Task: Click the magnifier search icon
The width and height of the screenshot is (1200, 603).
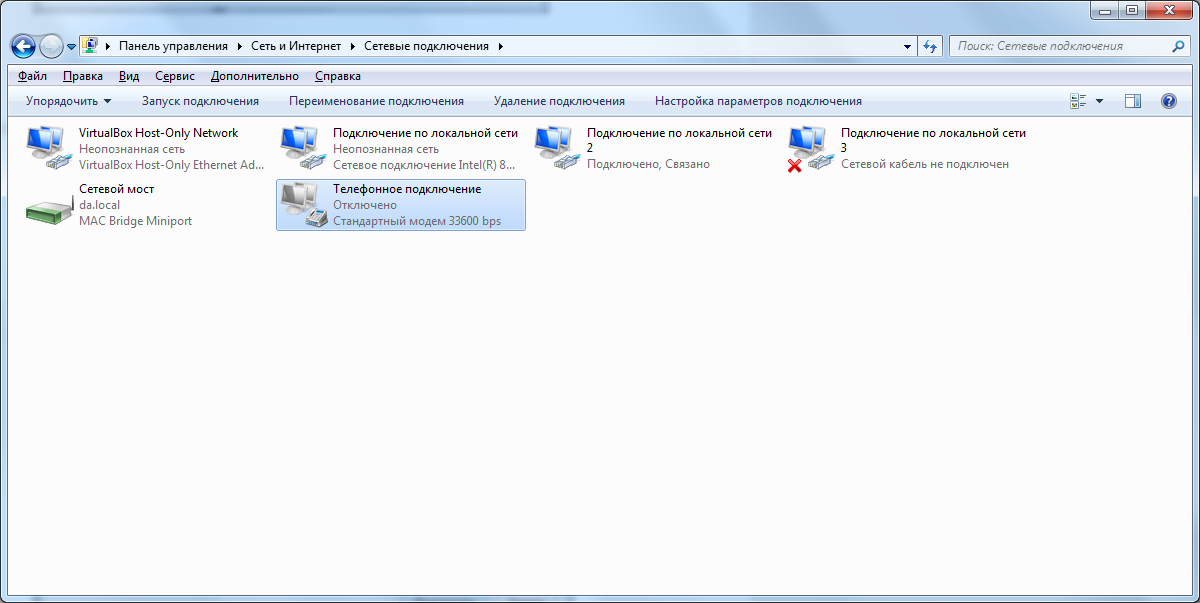Action: (x=1179, y=46)
